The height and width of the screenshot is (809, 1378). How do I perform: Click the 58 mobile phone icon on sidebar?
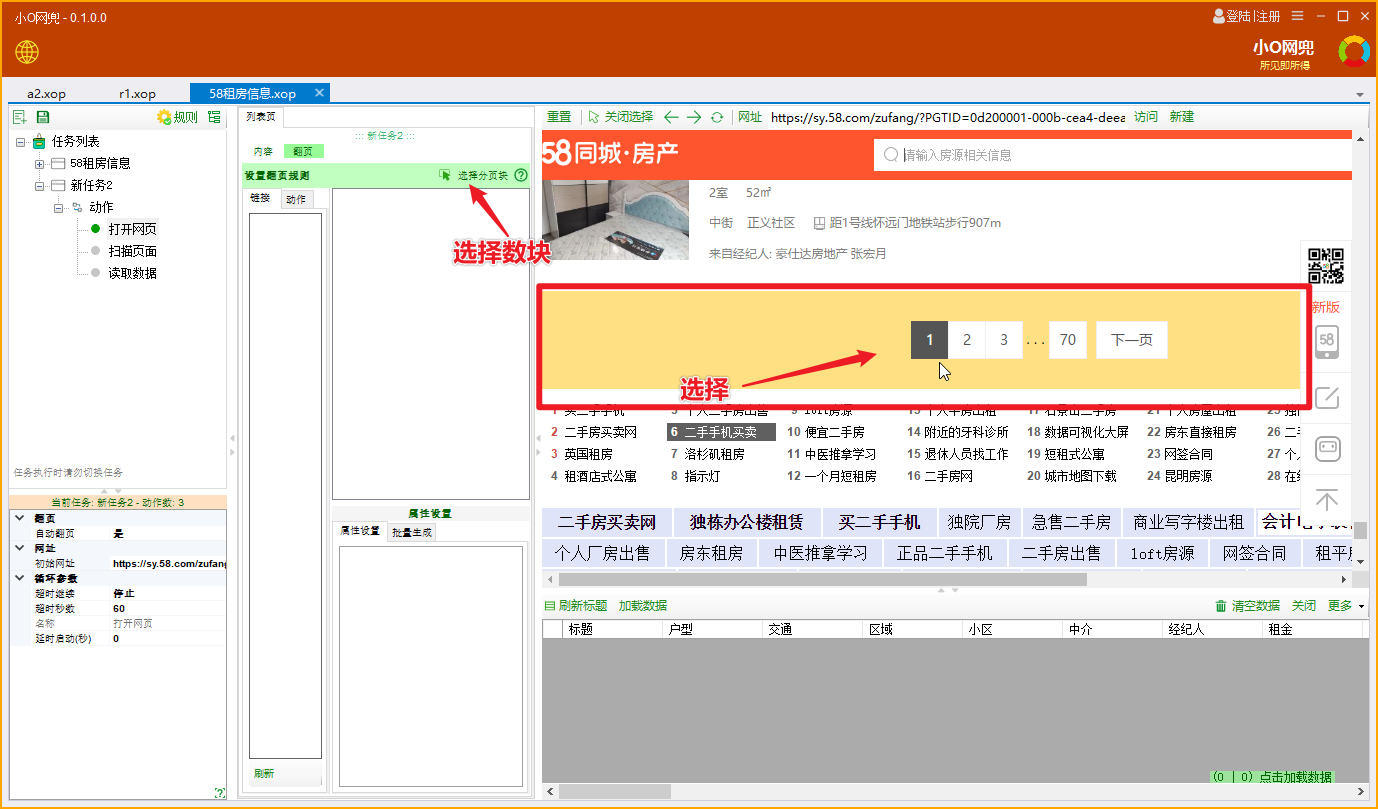[1327, 342]
